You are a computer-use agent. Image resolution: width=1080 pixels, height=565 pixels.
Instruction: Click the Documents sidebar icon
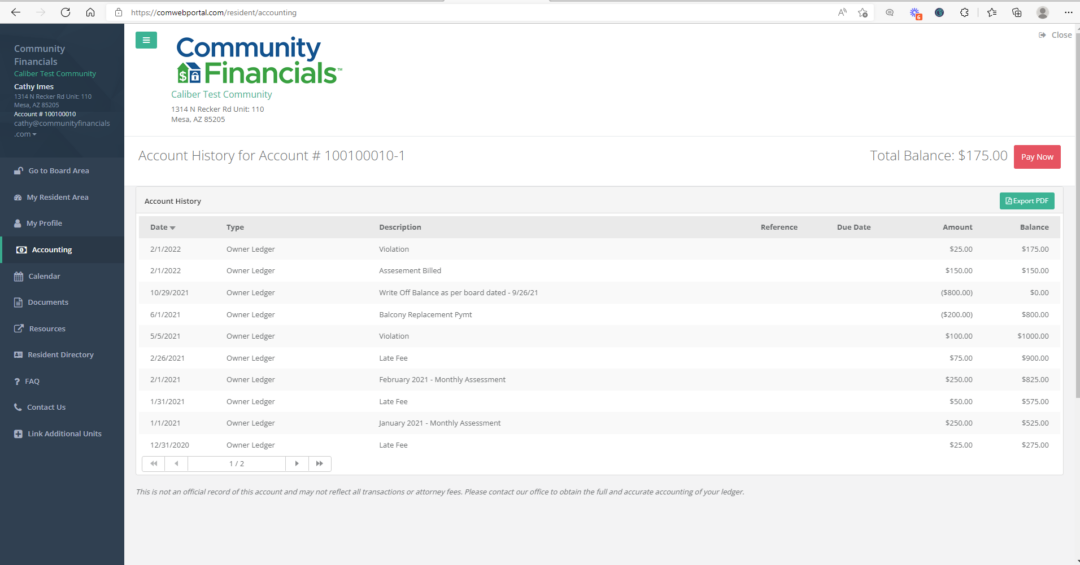(x=19, y=302)
